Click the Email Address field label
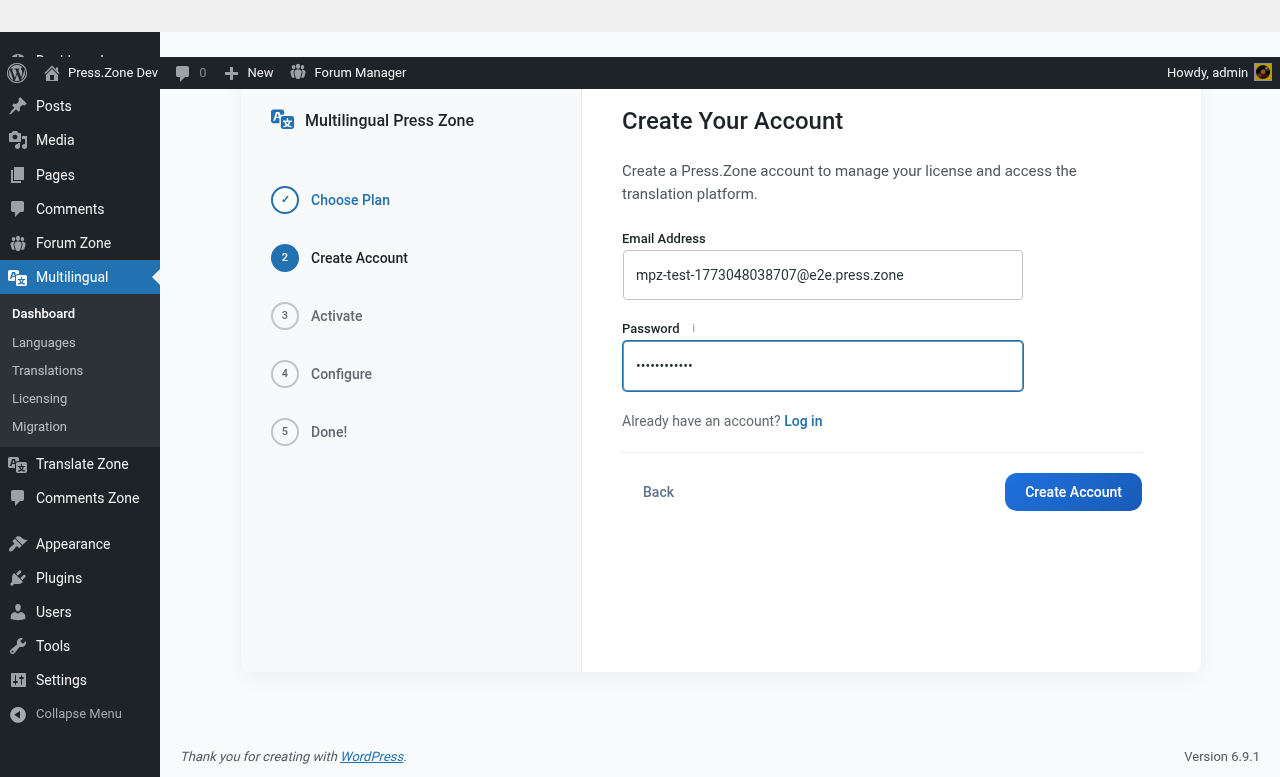Screen dimensions: 1280x777 point(664,239)
